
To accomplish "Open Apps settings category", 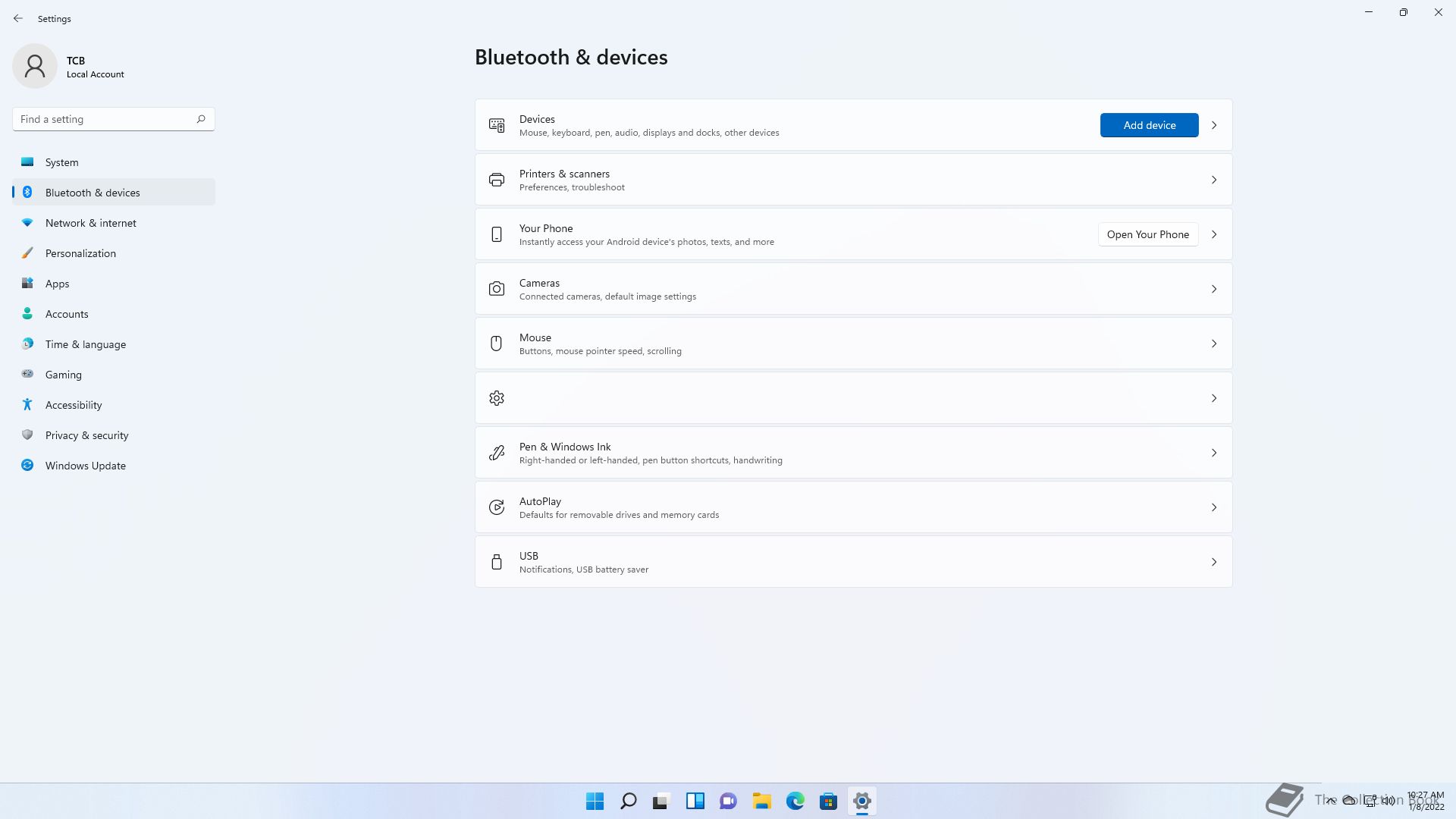I will [x=114, y=284].
